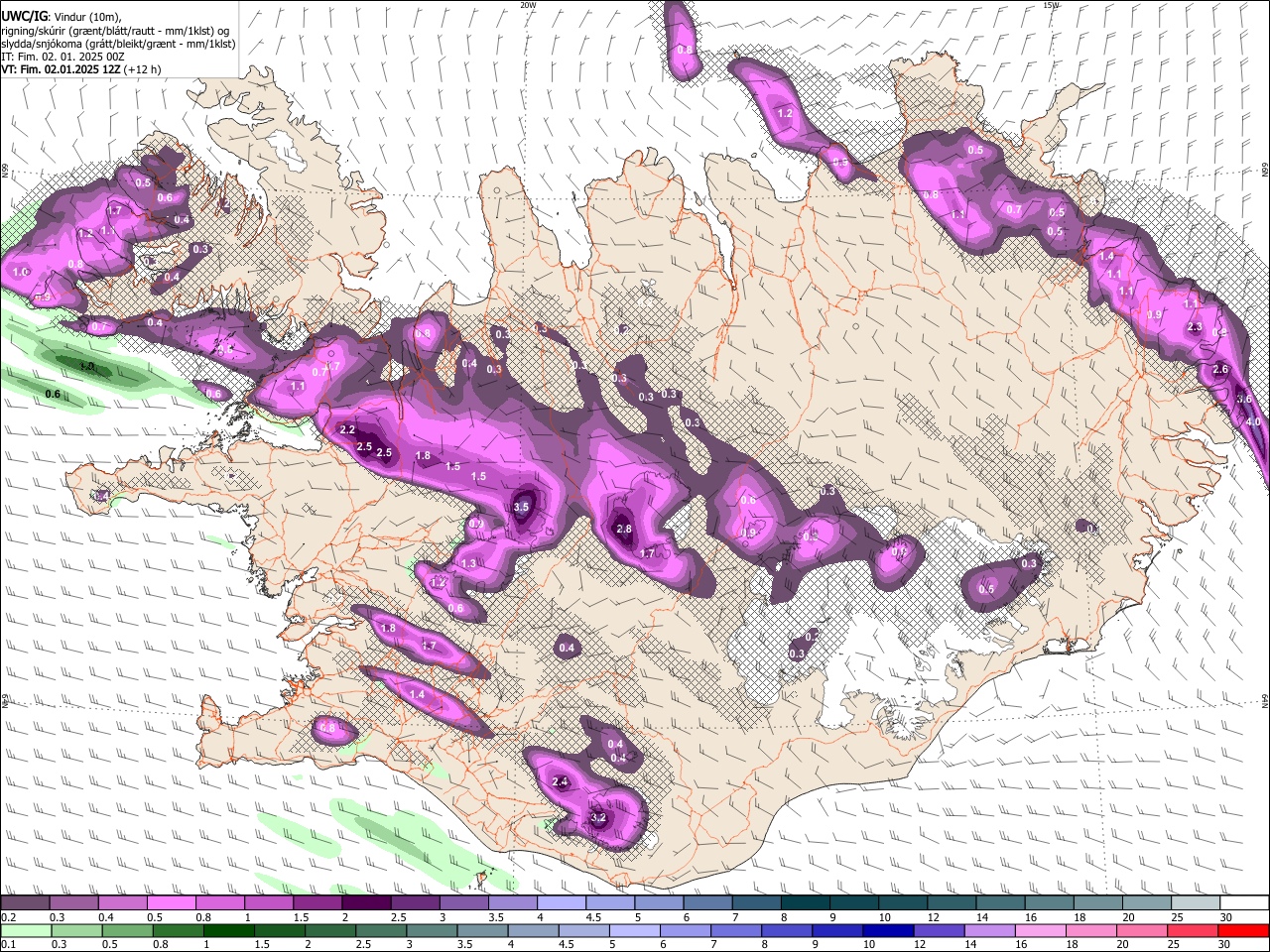Pick the white swatch at 30, upper scale
This screenshot has height=952, width=1270.
tap(1243, 903)
